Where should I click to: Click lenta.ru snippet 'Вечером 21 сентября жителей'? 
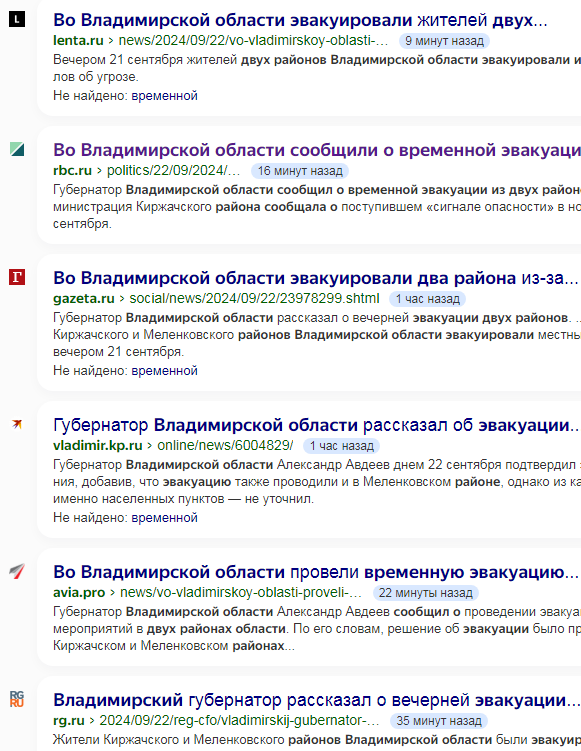145,60
